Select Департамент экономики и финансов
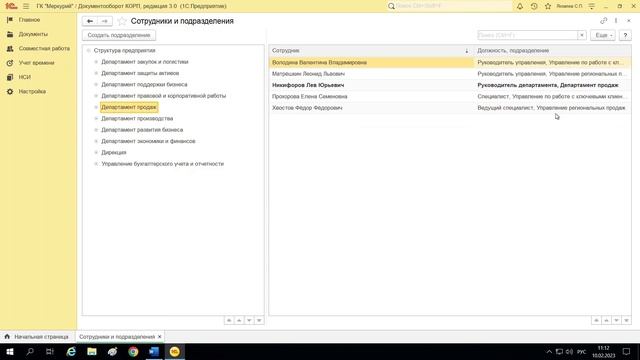Viewport: 640px width, 360px height. 148,141
